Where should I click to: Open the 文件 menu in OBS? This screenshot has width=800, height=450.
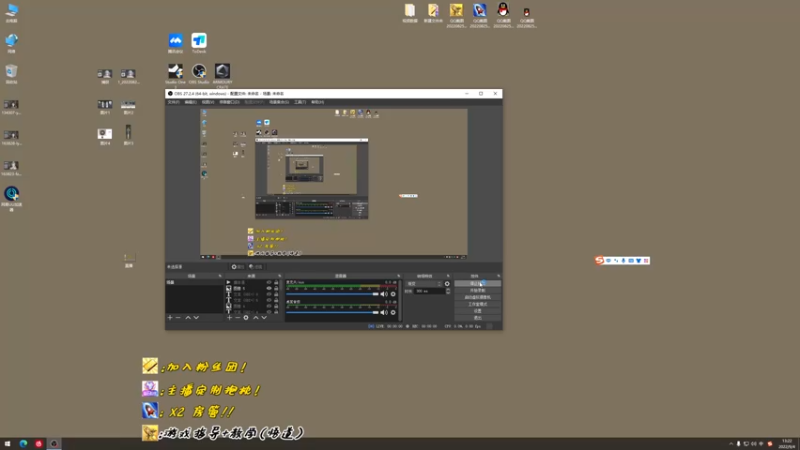173,102
